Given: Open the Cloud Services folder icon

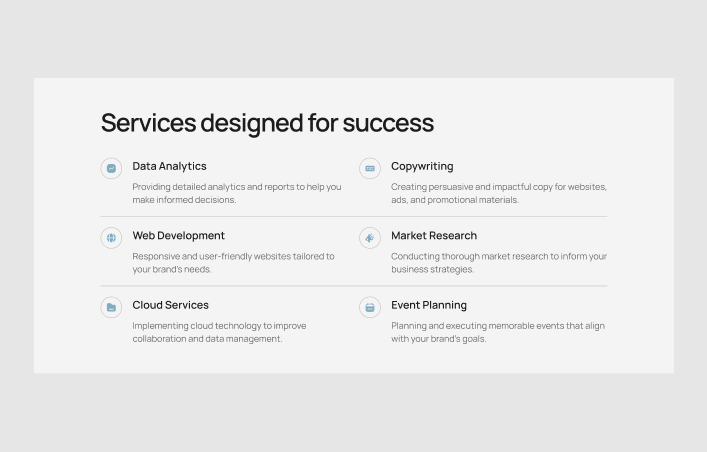Looking at the screenshot, I should 111,308.
